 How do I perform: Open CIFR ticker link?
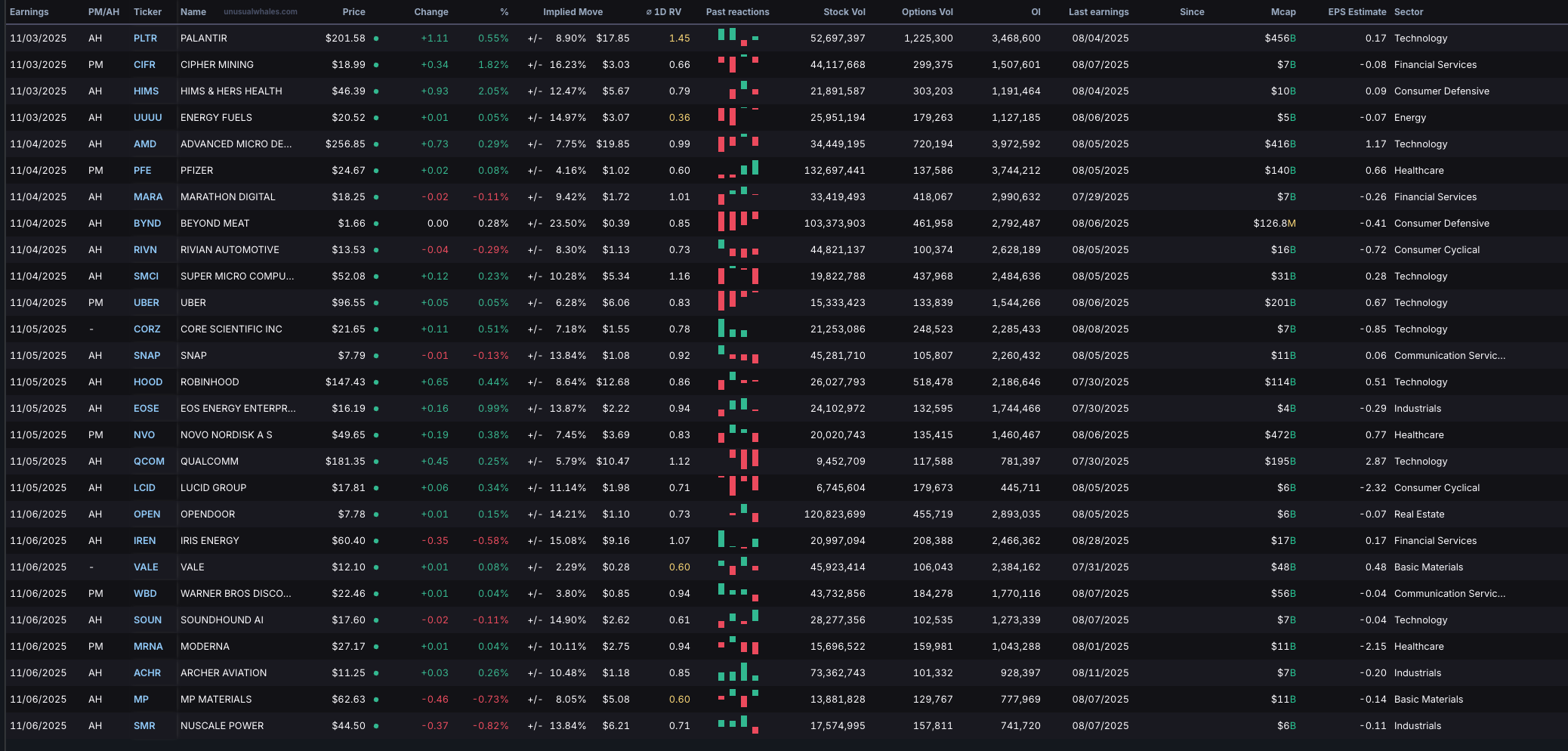click(144, 65)
